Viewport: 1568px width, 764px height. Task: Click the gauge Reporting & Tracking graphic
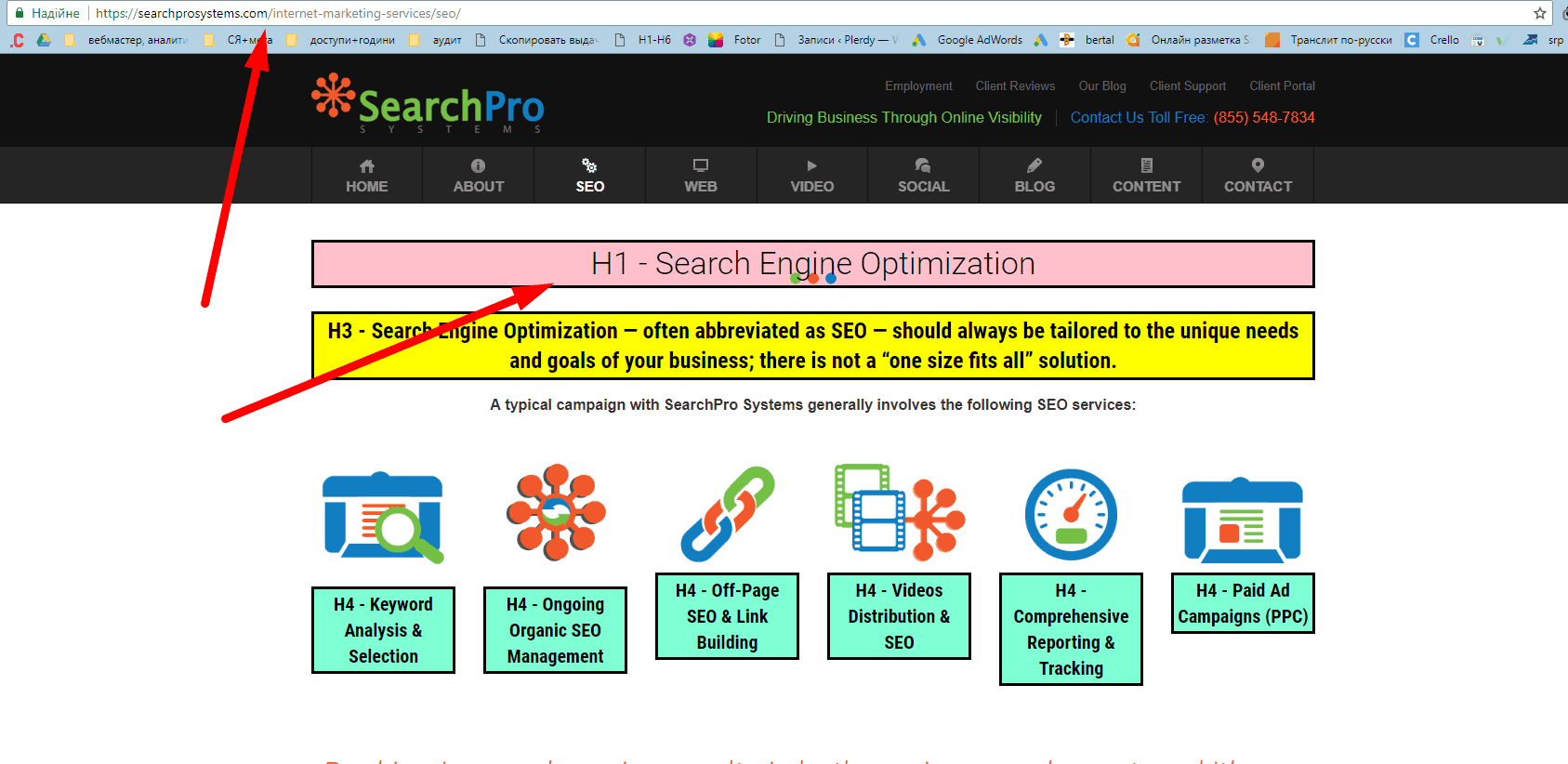coord(1071,514)
